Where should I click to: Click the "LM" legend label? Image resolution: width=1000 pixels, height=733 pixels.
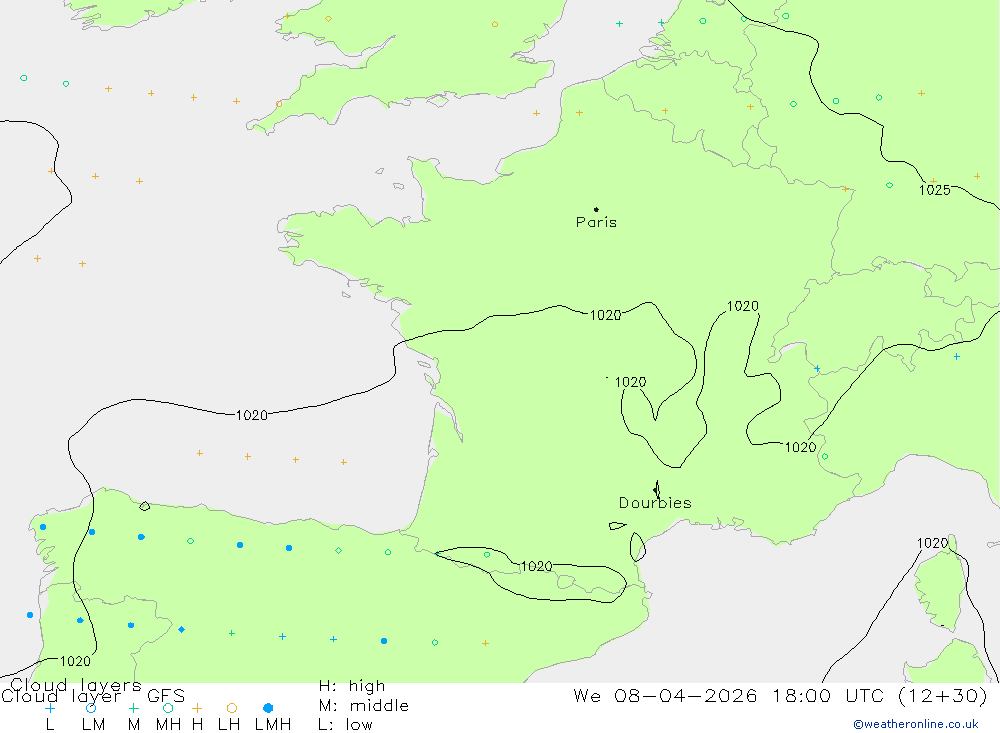point(94,725)
